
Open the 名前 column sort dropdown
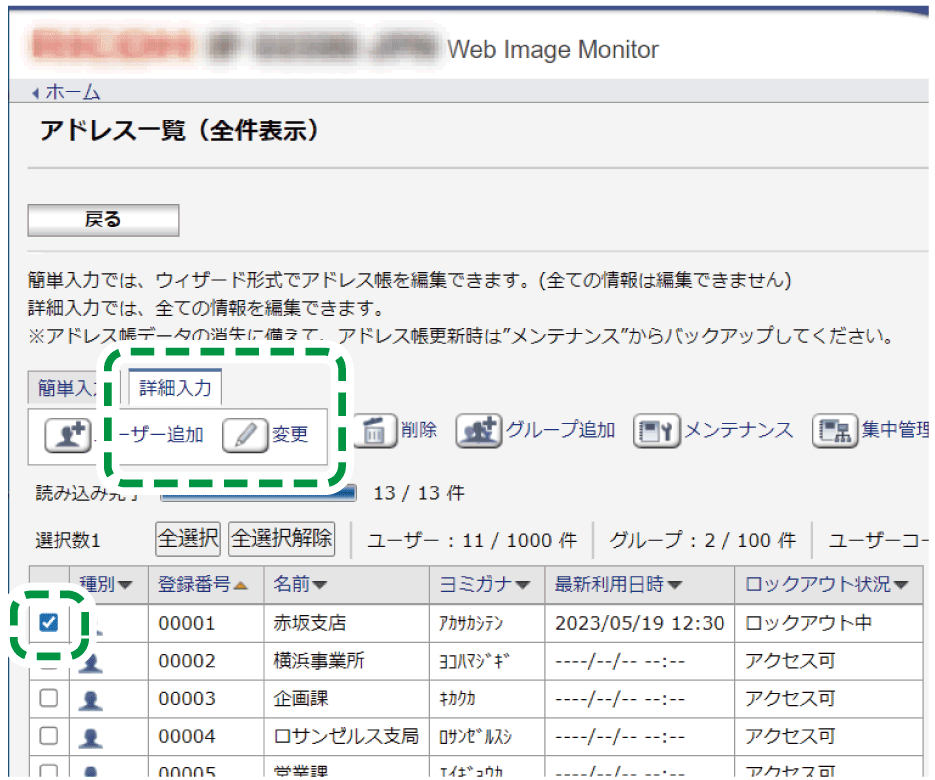(x=322, y=585)
